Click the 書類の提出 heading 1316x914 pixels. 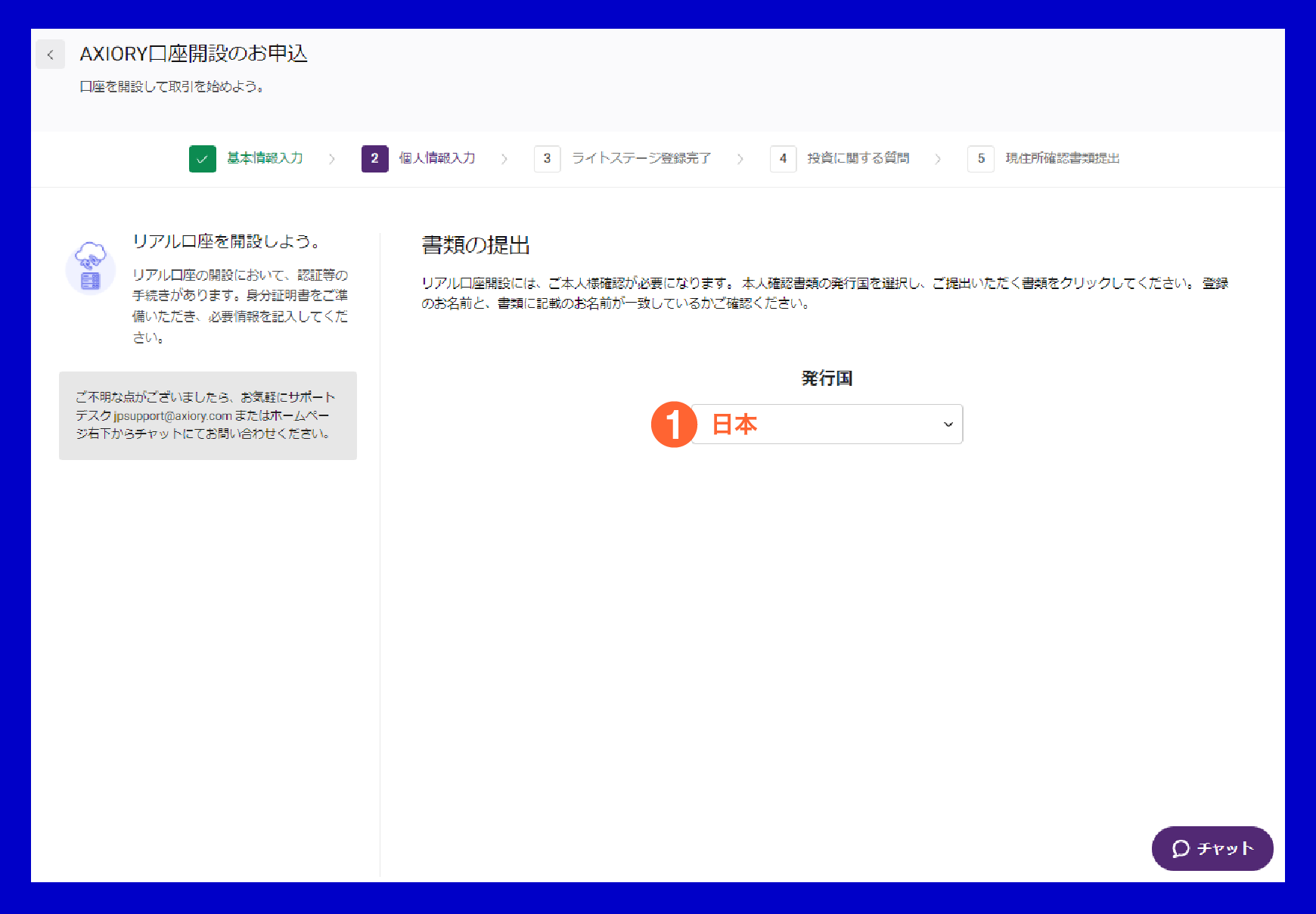click(476, 244)
